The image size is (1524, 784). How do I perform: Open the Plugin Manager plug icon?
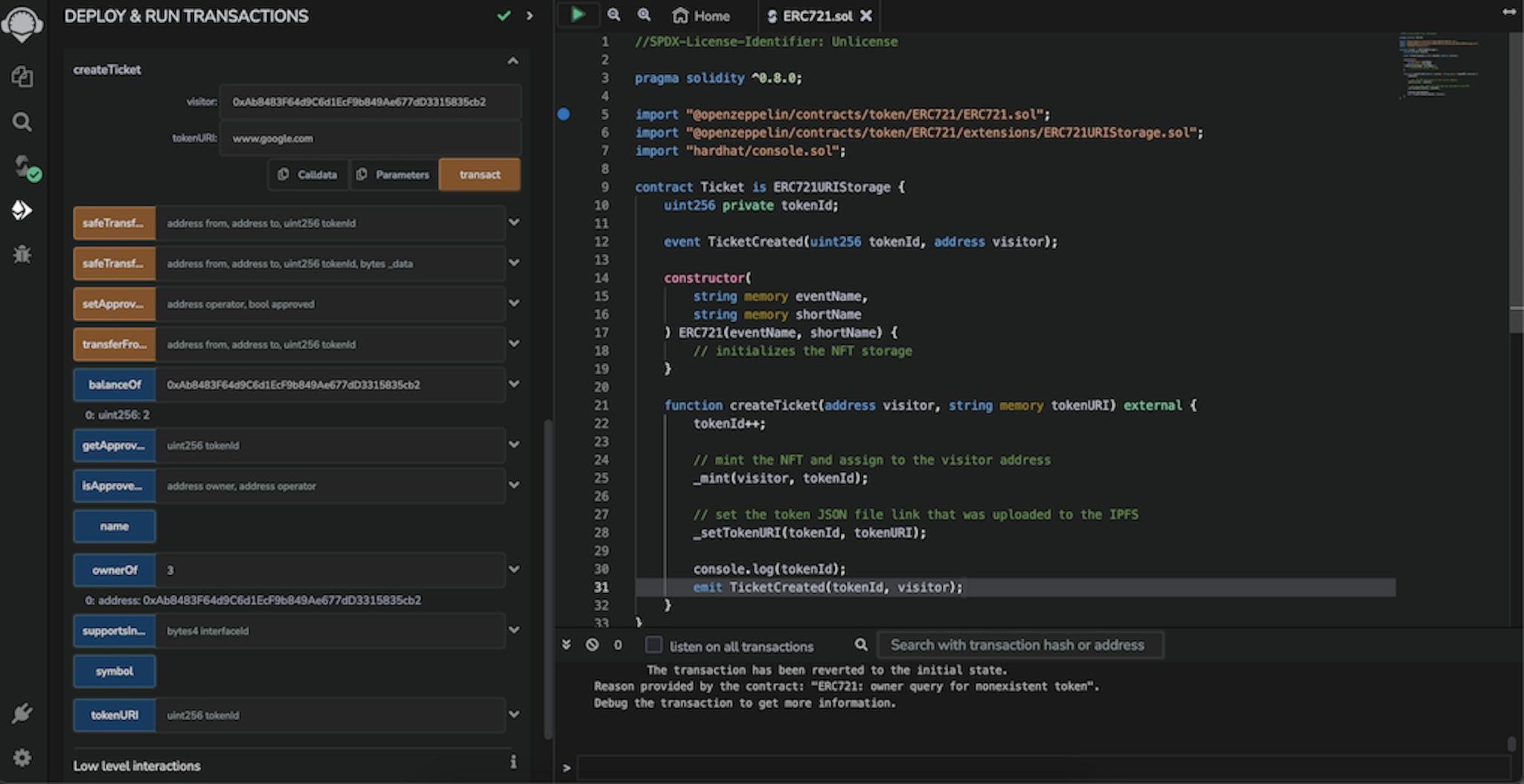22,713
